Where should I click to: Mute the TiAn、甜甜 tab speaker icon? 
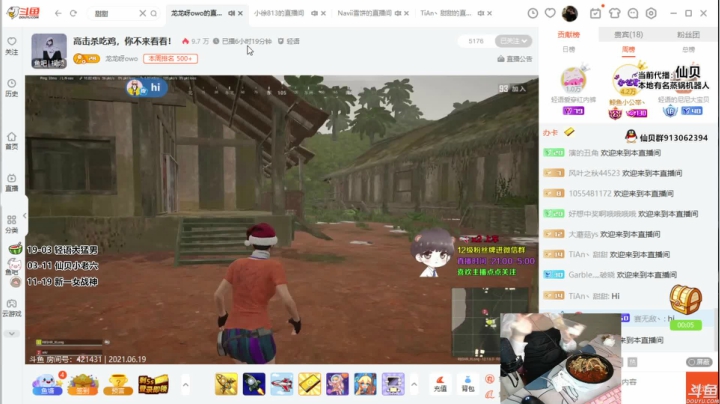(x=481, y=13)
